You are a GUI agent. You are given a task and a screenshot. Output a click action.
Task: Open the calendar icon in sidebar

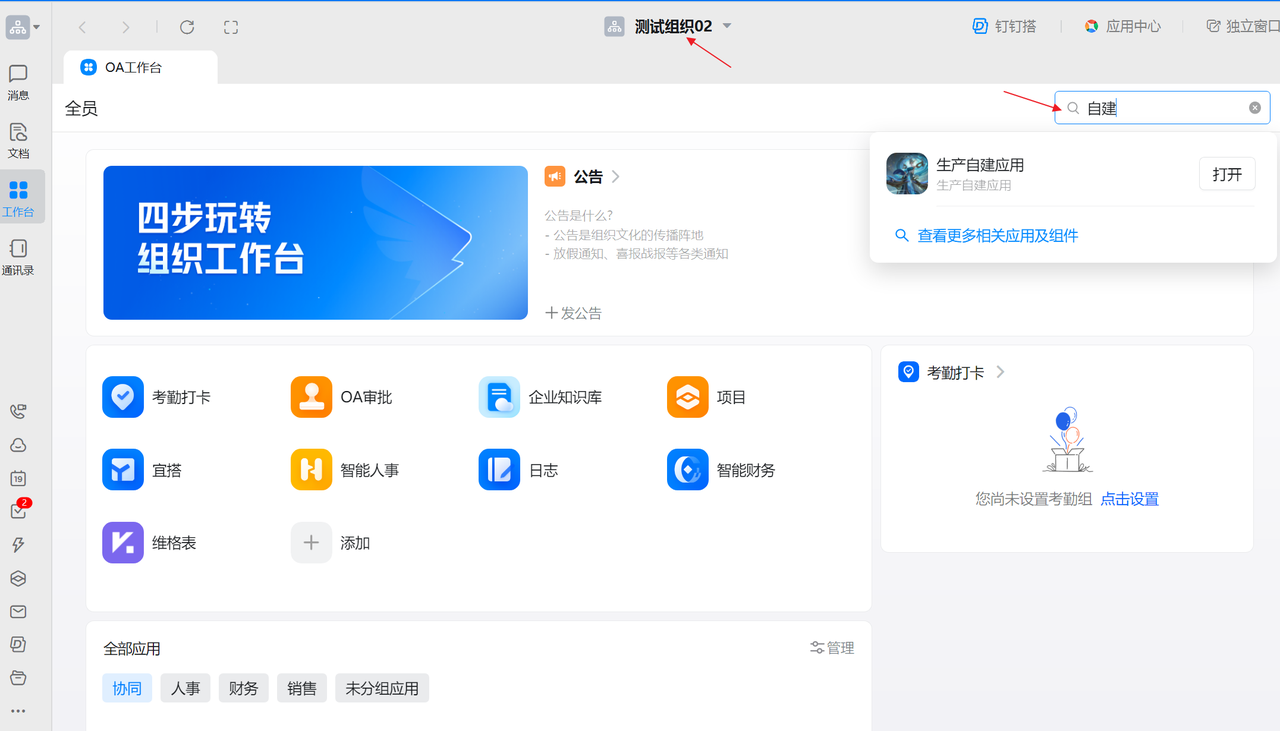pos(18,478)
